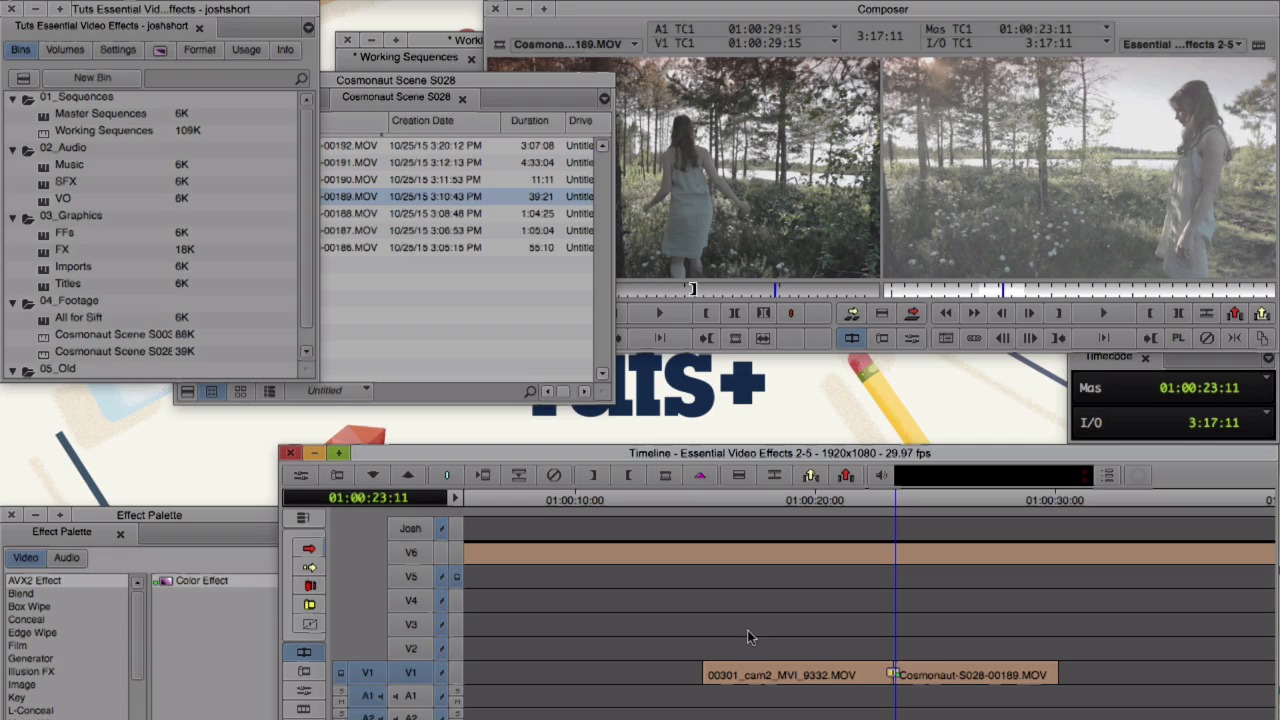Click the circle-slash icon under record monitor

1207,339
